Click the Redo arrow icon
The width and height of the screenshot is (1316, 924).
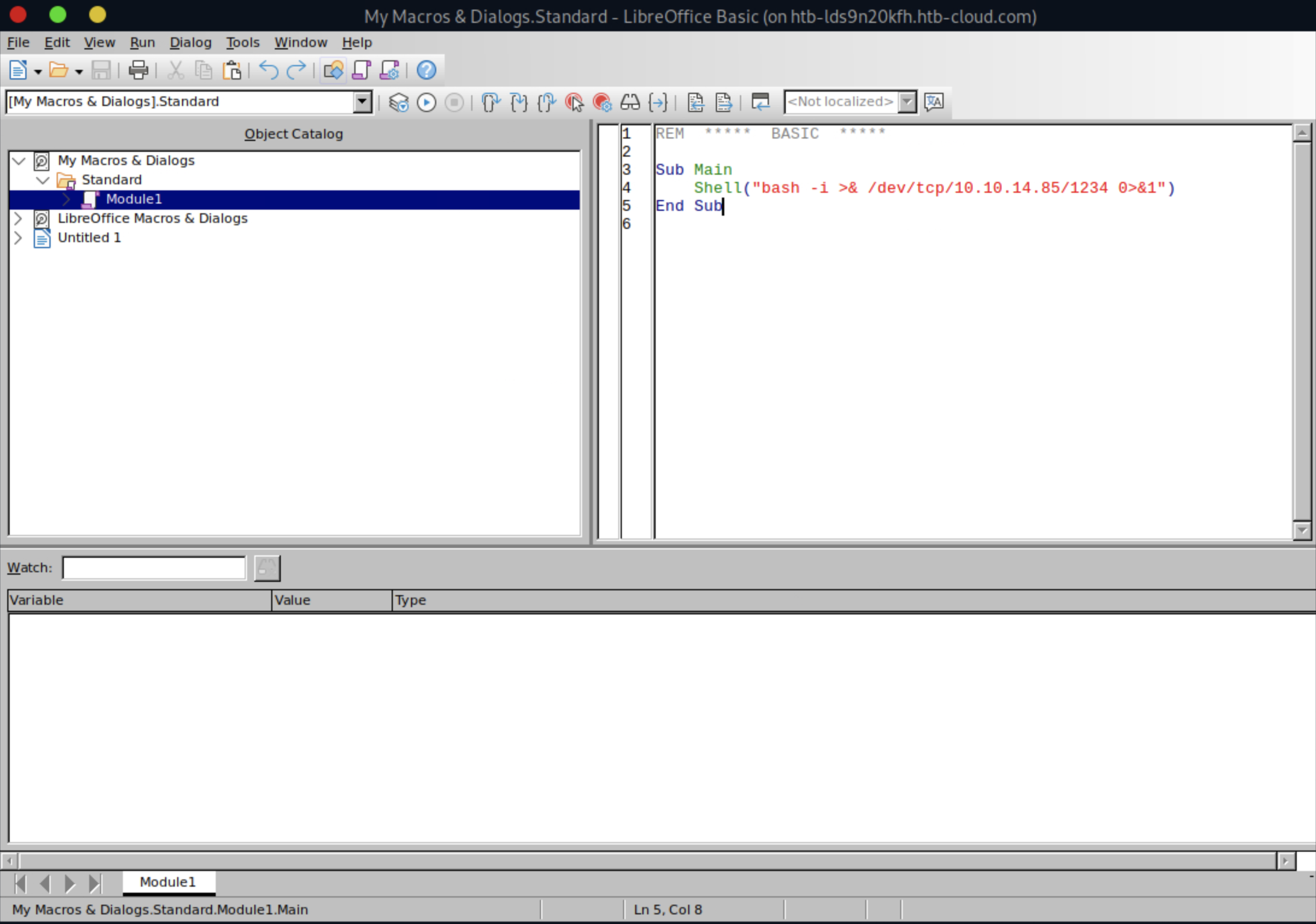click(296, 70)
